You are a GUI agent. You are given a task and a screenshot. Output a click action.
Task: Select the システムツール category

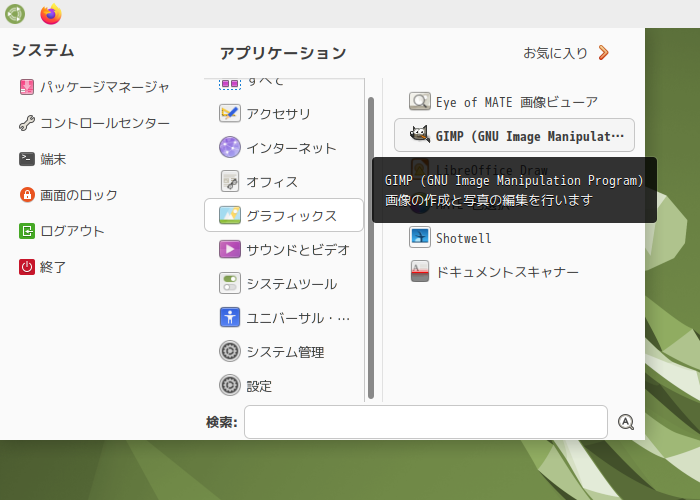coord(284,283)
